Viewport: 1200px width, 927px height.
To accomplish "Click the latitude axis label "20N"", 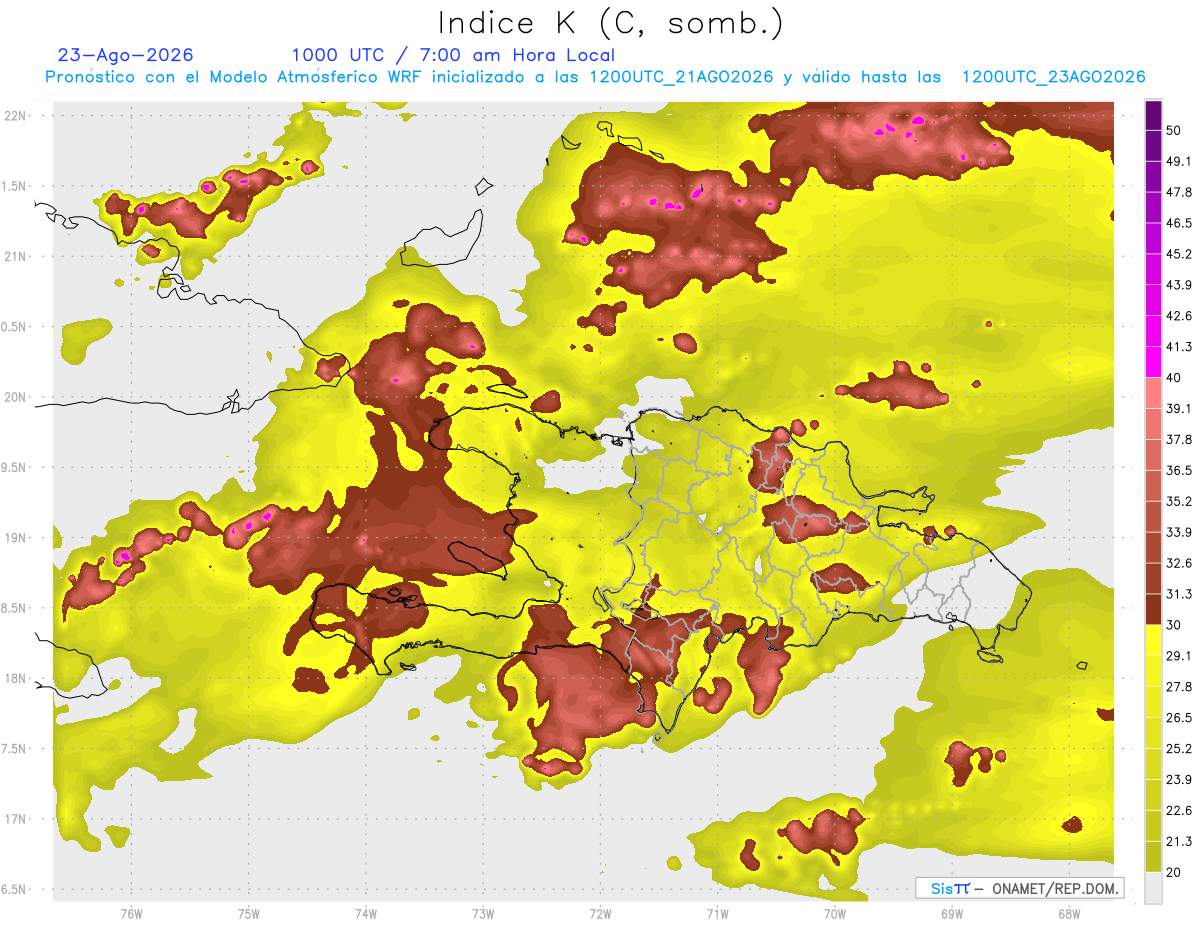I will click(14, 397).
